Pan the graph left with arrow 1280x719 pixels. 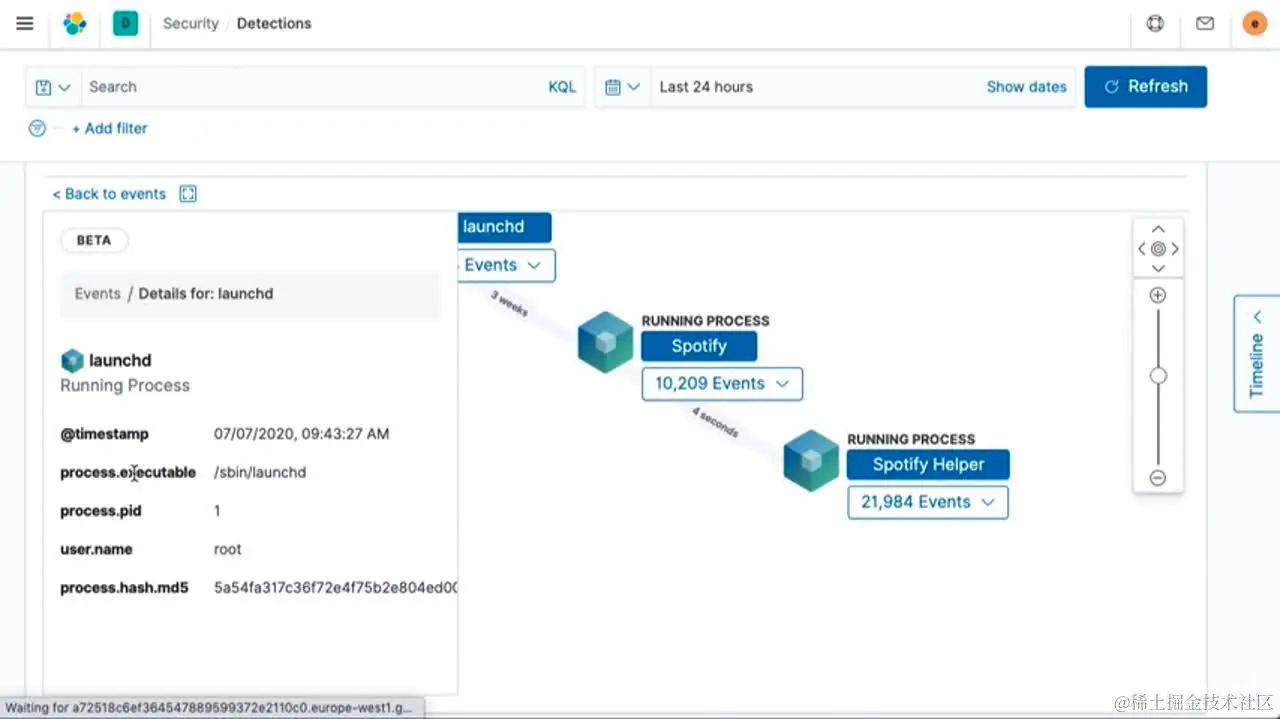pyautogui.click(x=1142, y=248)
